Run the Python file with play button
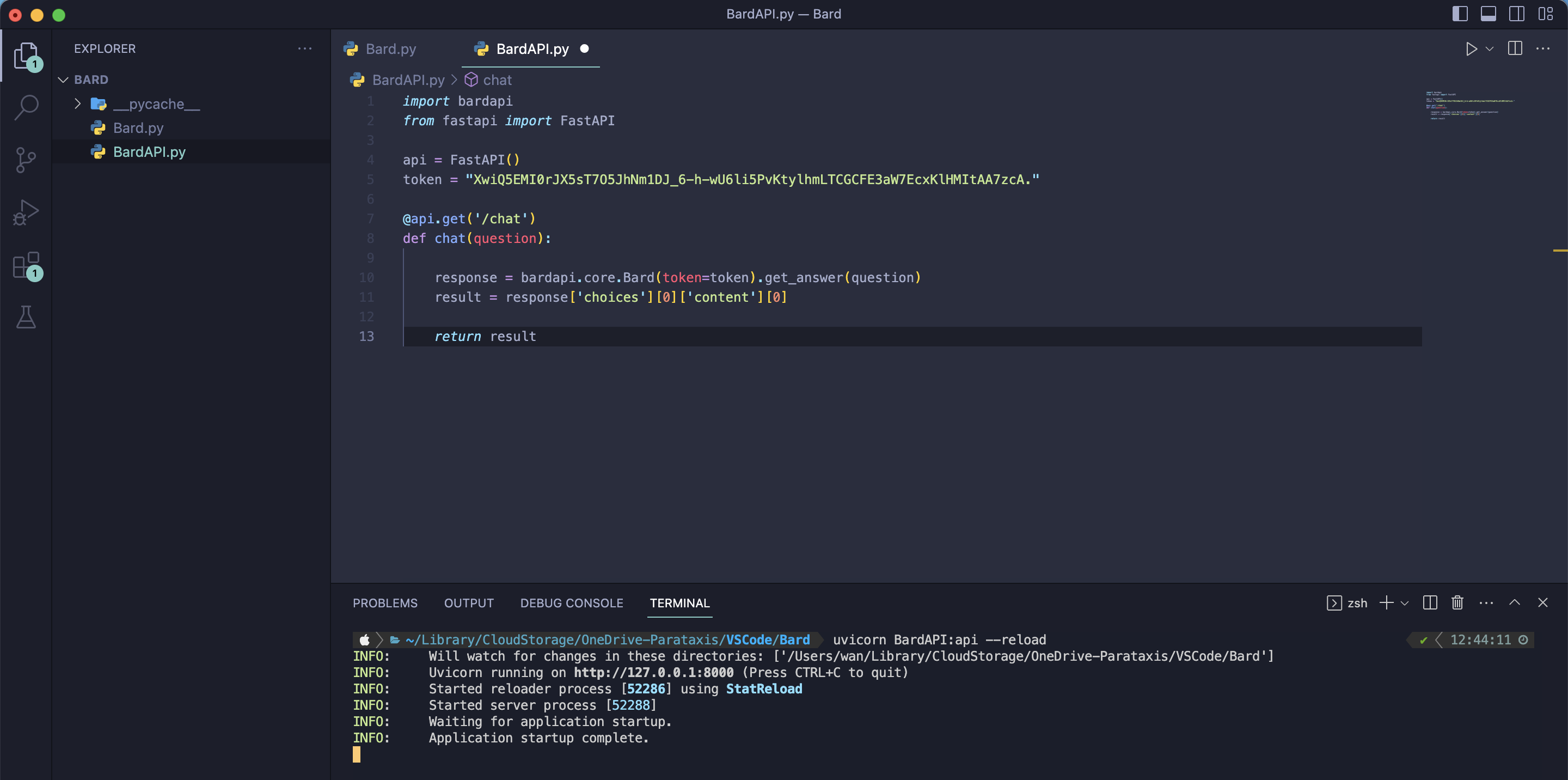The image size is (1568, 780). (x=1471, y=48)
